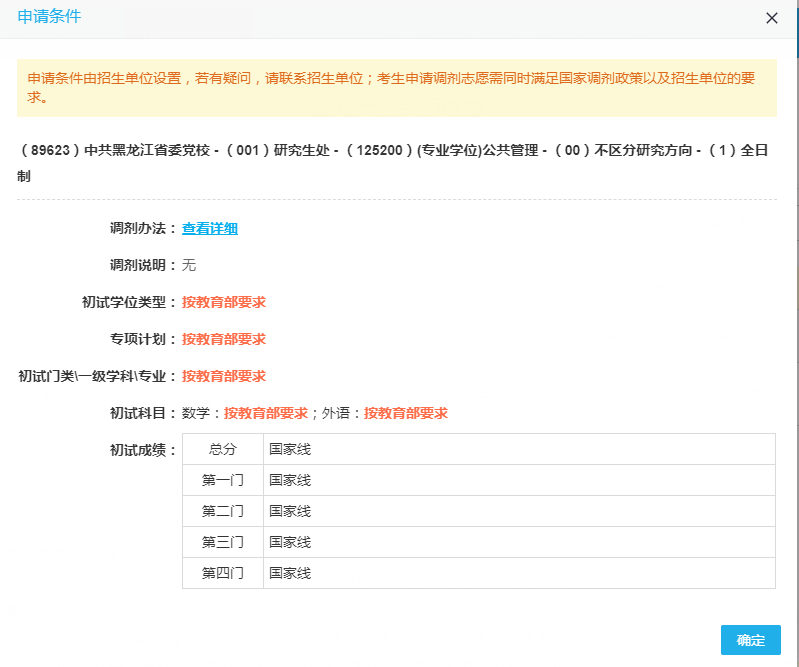This screenshot has height=667, width=799.
Task: Click the 初试成绩 label
Action: 143,450
